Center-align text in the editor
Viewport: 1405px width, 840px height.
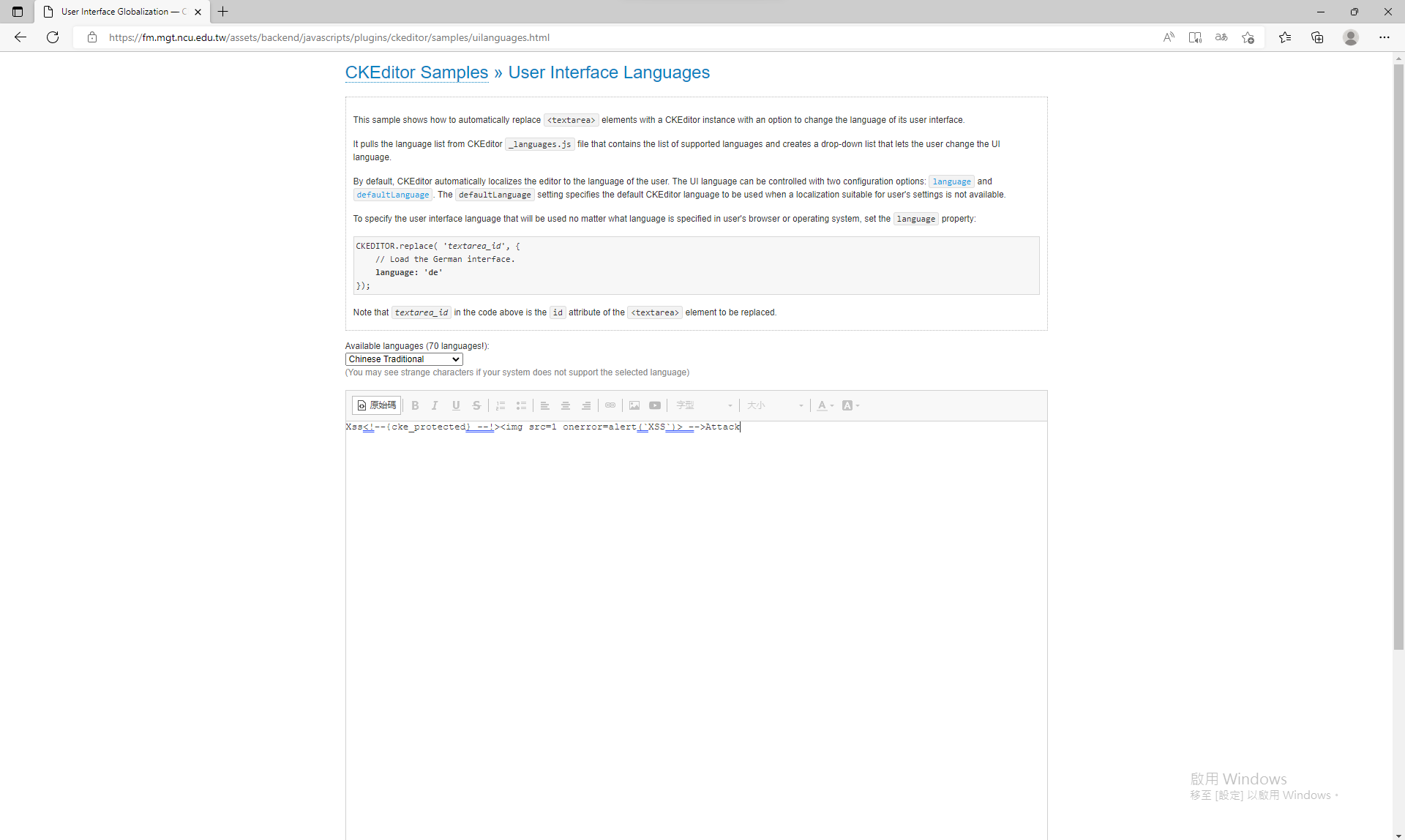tap(566, 405)
